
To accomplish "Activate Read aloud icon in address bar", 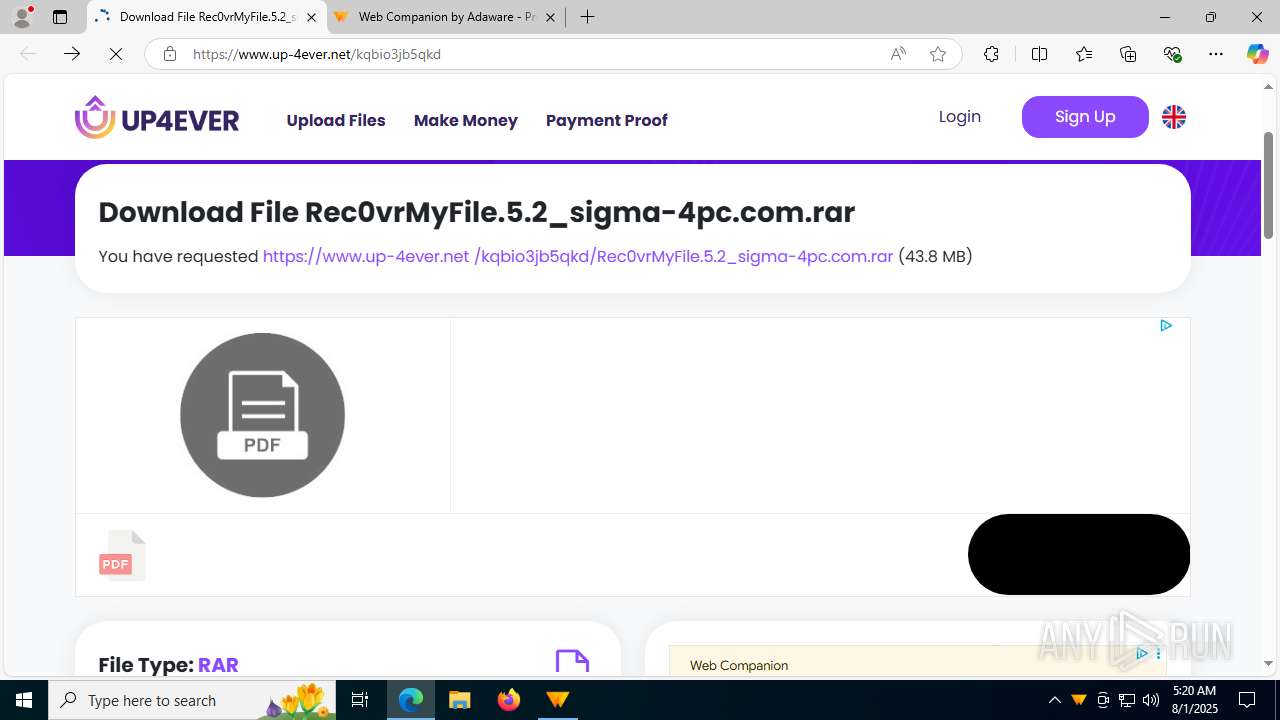I will [x=898, y=54].
